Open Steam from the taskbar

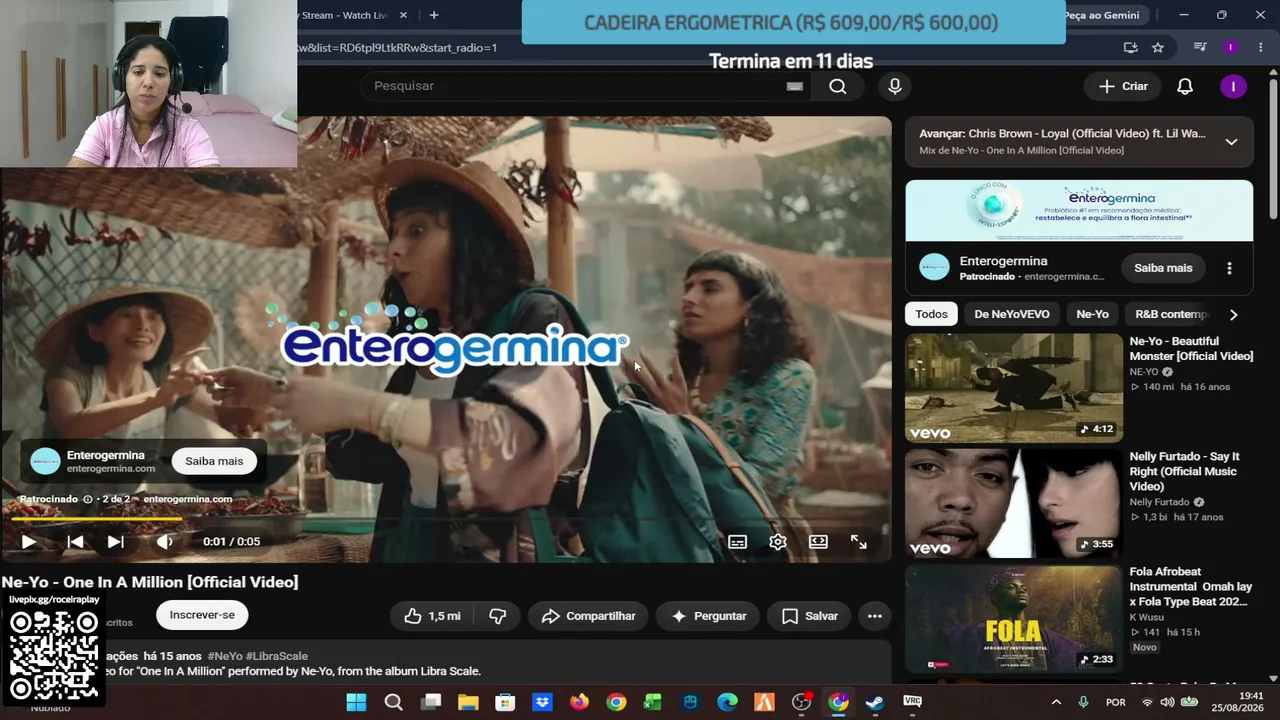point(875,702)
